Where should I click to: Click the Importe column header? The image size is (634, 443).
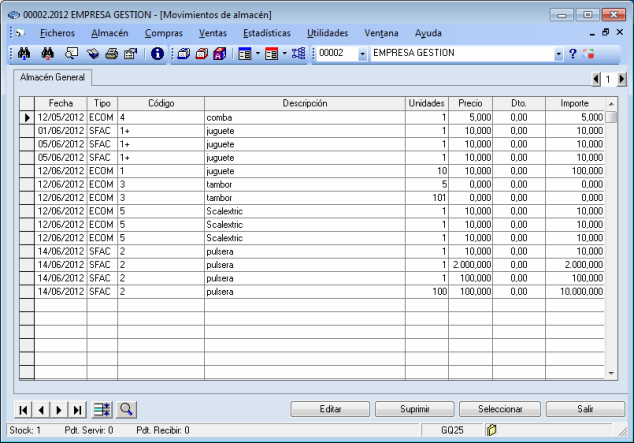(x=574, y=103)
